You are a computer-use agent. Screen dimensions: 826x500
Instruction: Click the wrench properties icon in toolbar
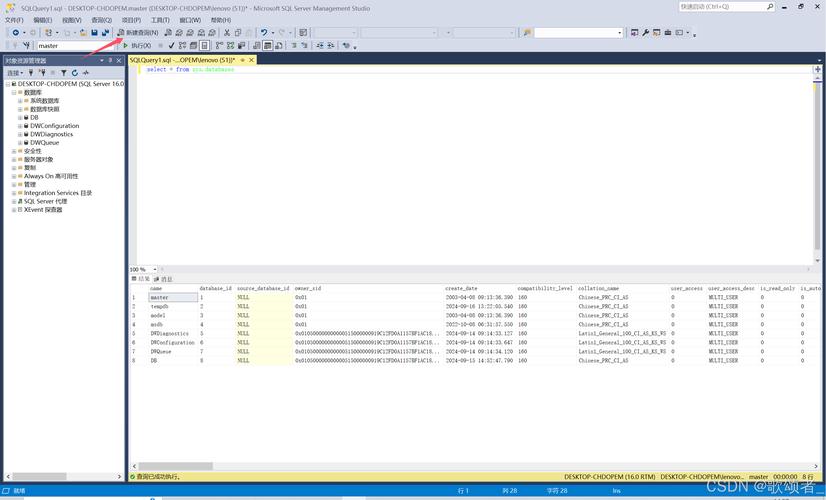646,33
